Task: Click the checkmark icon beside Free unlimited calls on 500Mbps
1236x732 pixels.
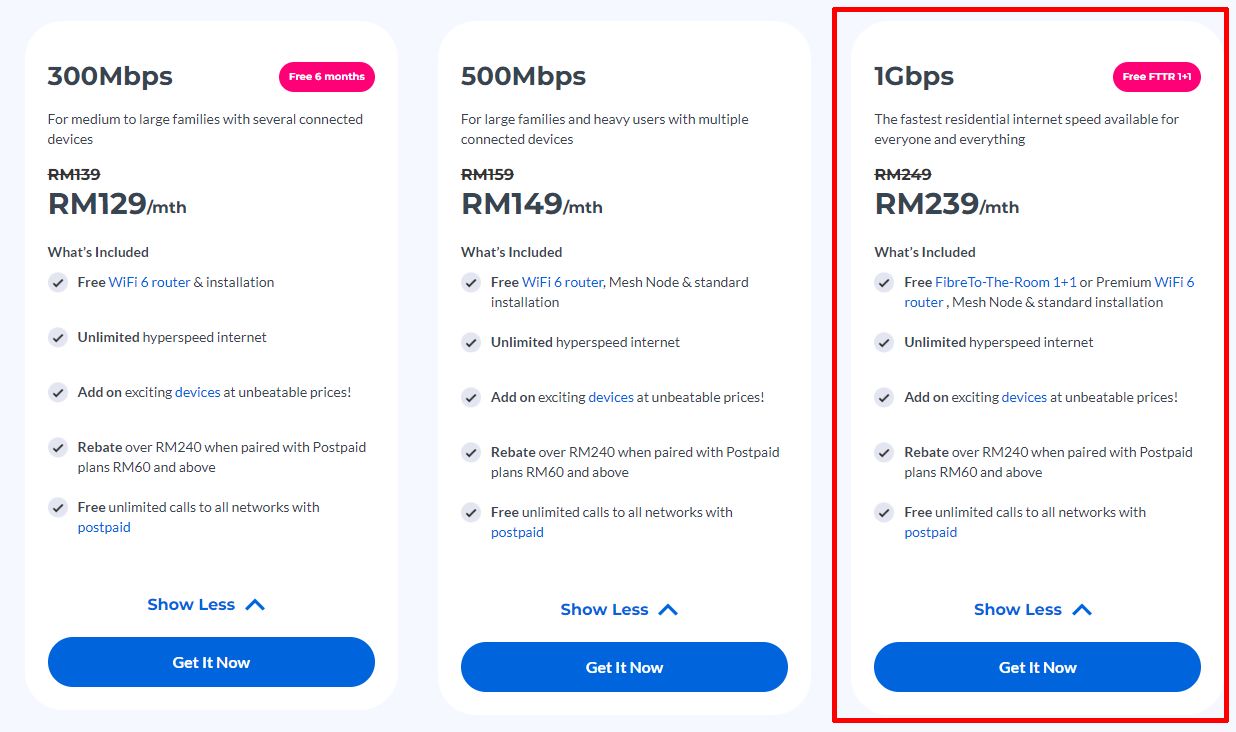Action: (x=471, y=513)
